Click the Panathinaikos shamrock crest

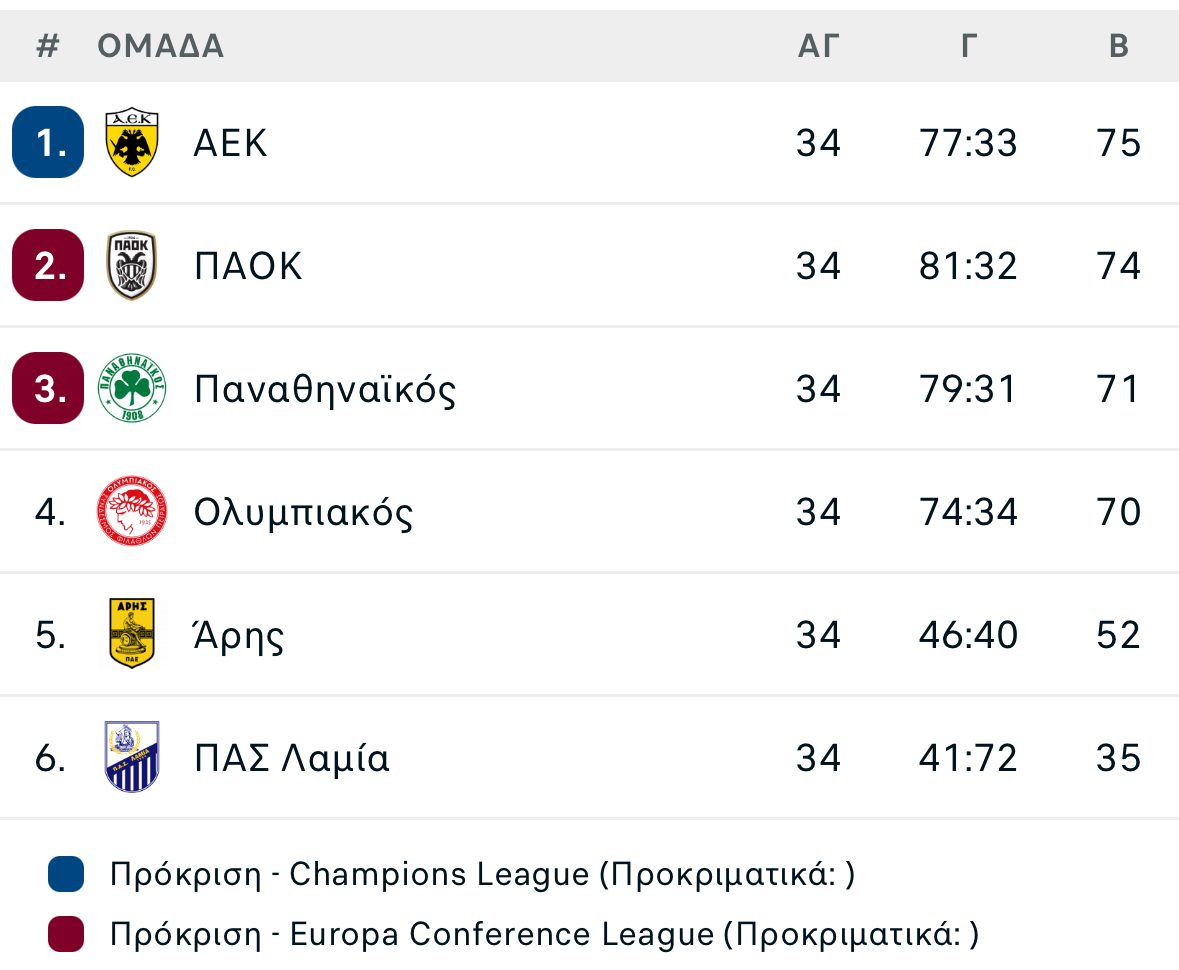click(132, 388)
